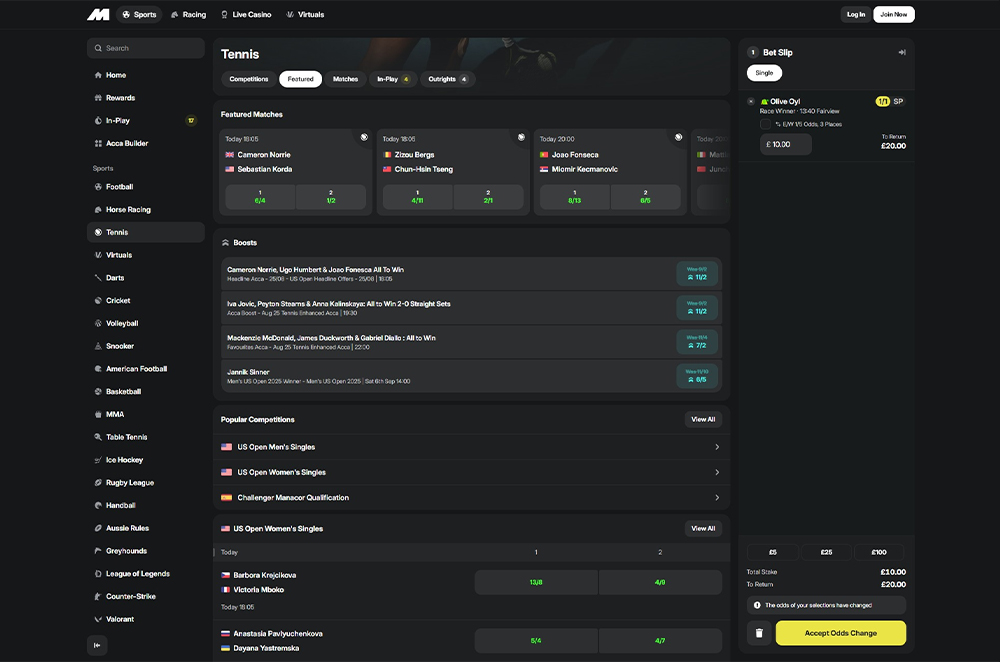Back Cameron Norrie at 6/4
This screenshot has height=662, width=1000.
260,197
